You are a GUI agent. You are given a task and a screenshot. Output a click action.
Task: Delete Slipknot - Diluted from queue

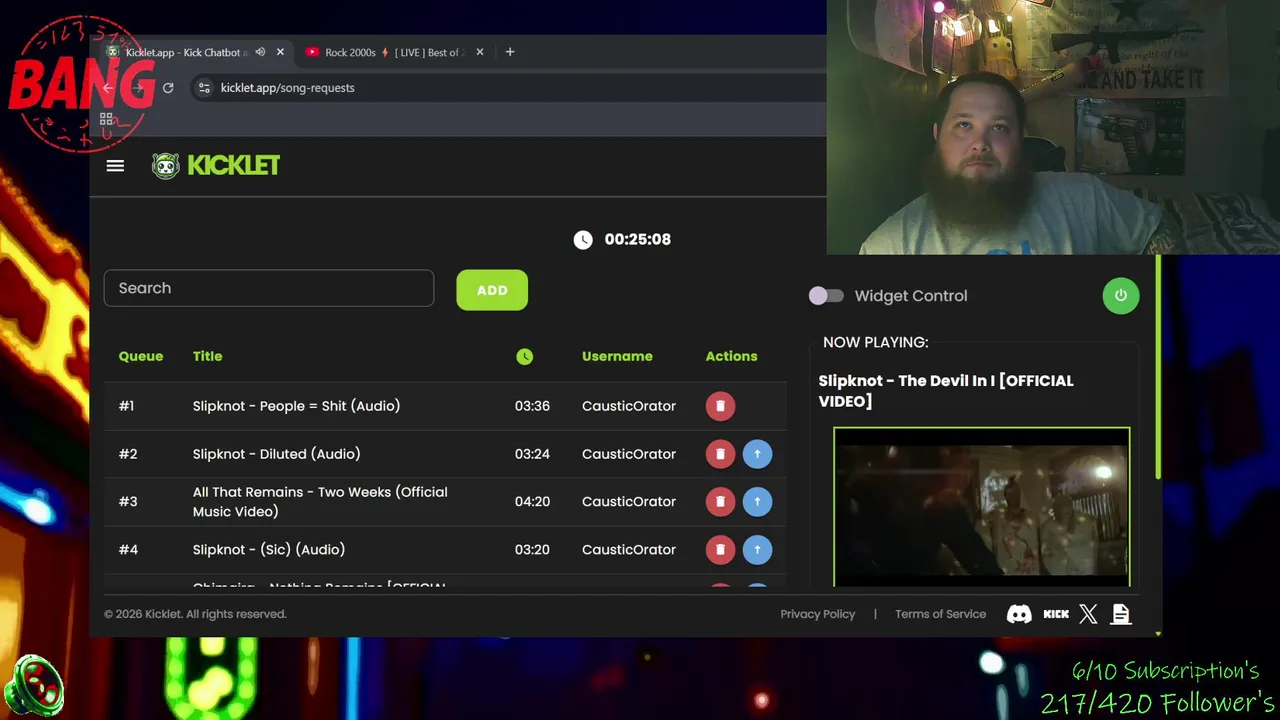(x=720, y=454)
